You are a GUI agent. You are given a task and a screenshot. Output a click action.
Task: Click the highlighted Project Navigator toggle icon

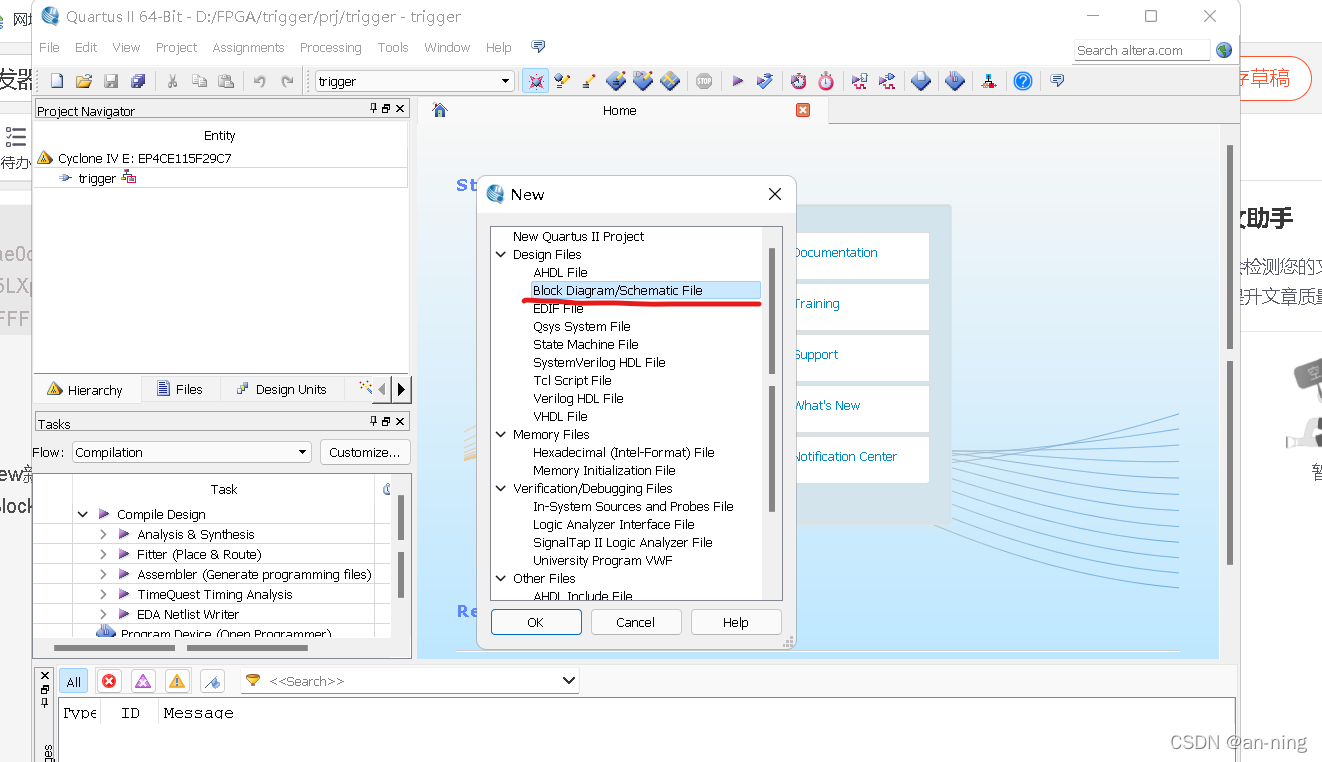tap(536, 81)
